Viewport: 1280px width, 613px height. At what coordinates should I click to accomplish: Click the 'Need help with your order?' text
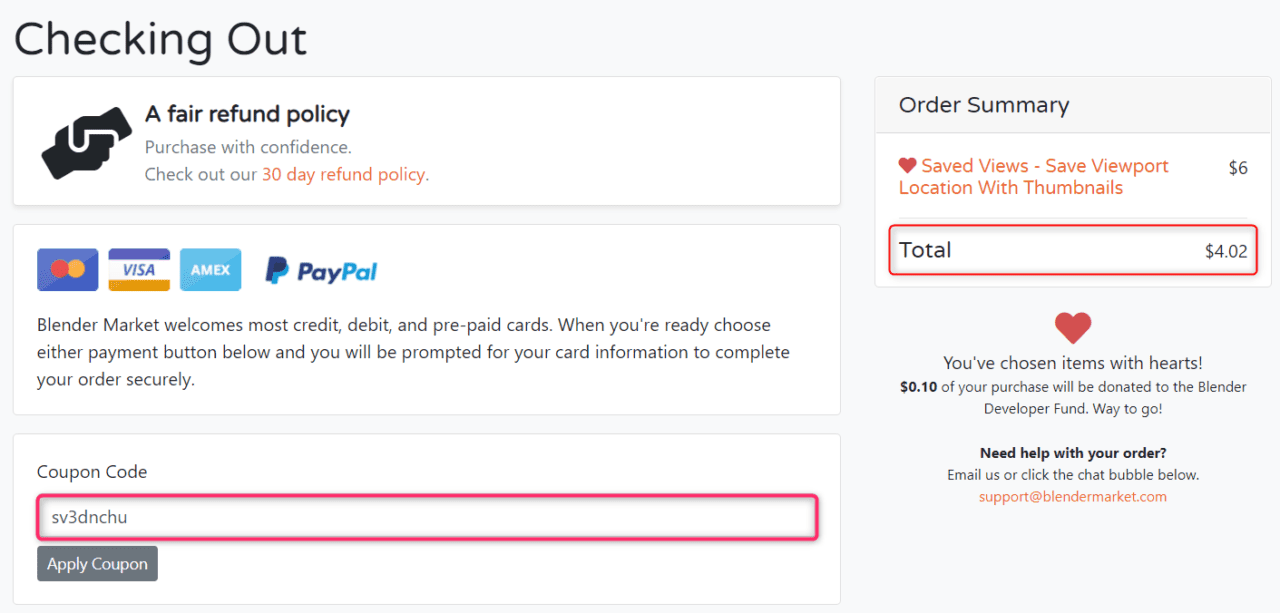(x=1073, y=453)
